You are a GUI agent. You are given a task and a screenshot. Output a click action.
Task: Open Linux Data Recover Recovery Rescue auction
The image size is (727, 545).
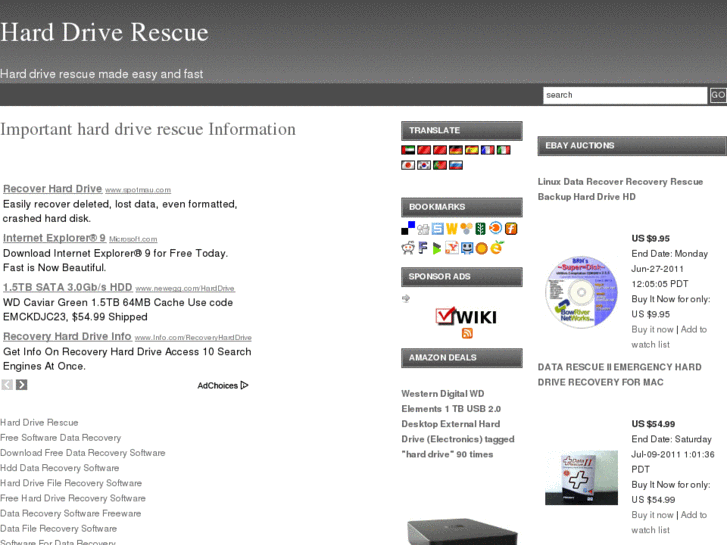pyautogui.click(x=620, y=189)
